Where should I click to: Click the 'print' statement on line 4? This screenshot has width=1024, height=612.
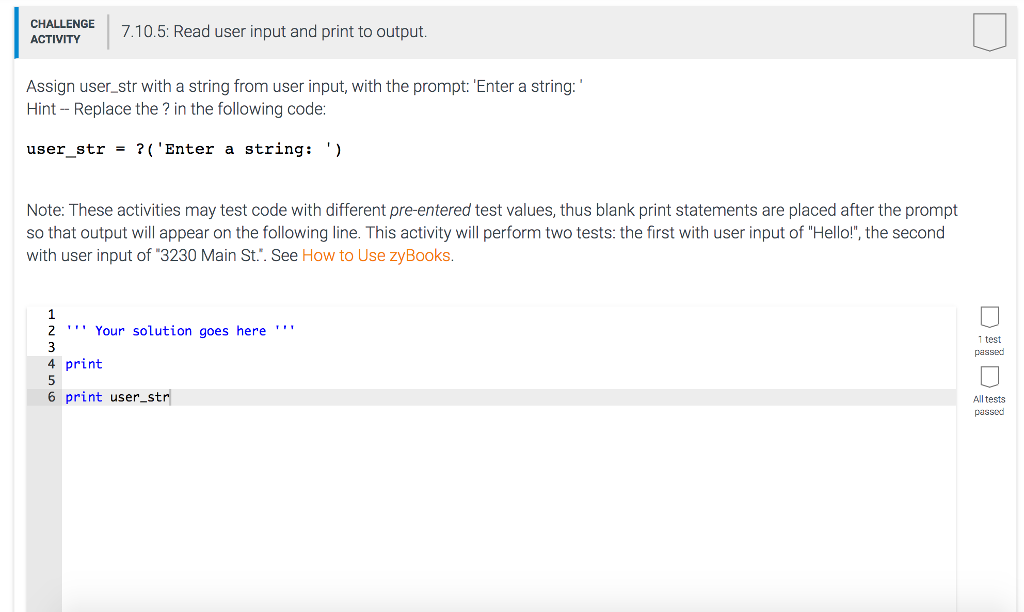tap(84, 364)
